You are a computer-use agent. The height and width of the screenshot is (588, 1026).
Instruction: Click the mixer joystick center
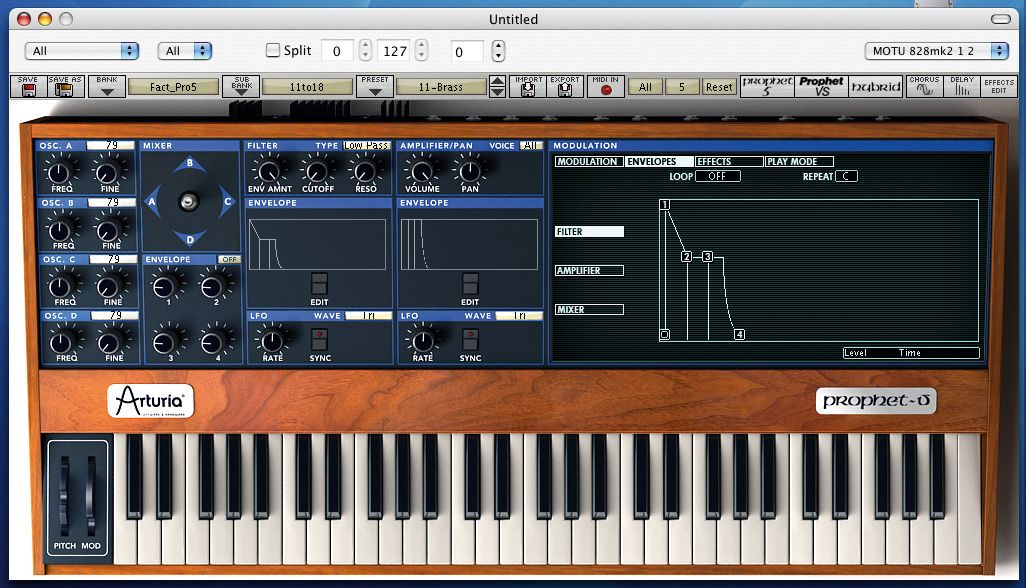[188, 201]
